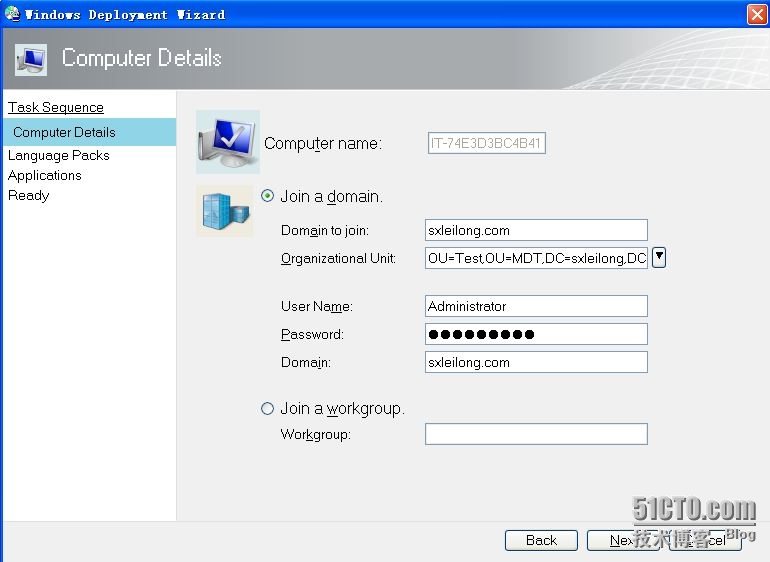Open the Organizational Unit dropdown arrow
The height and width of the screenshot is (562, 770).
click(659, 257)
